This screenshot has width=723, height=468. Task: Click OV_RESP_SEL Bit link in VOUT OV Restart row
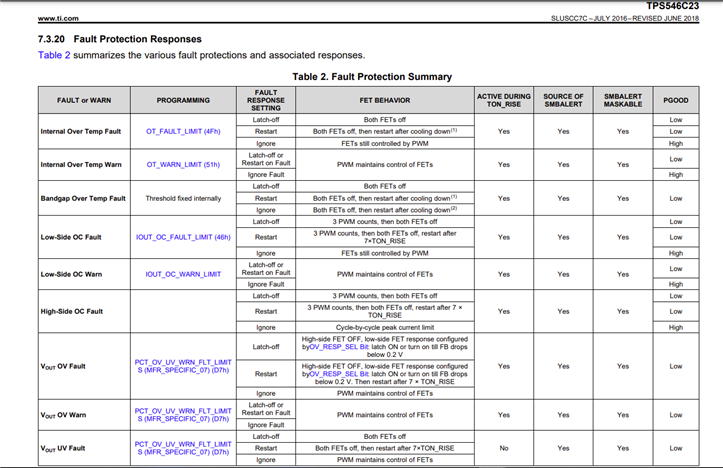pyautogui.click(x=339, y=374)
